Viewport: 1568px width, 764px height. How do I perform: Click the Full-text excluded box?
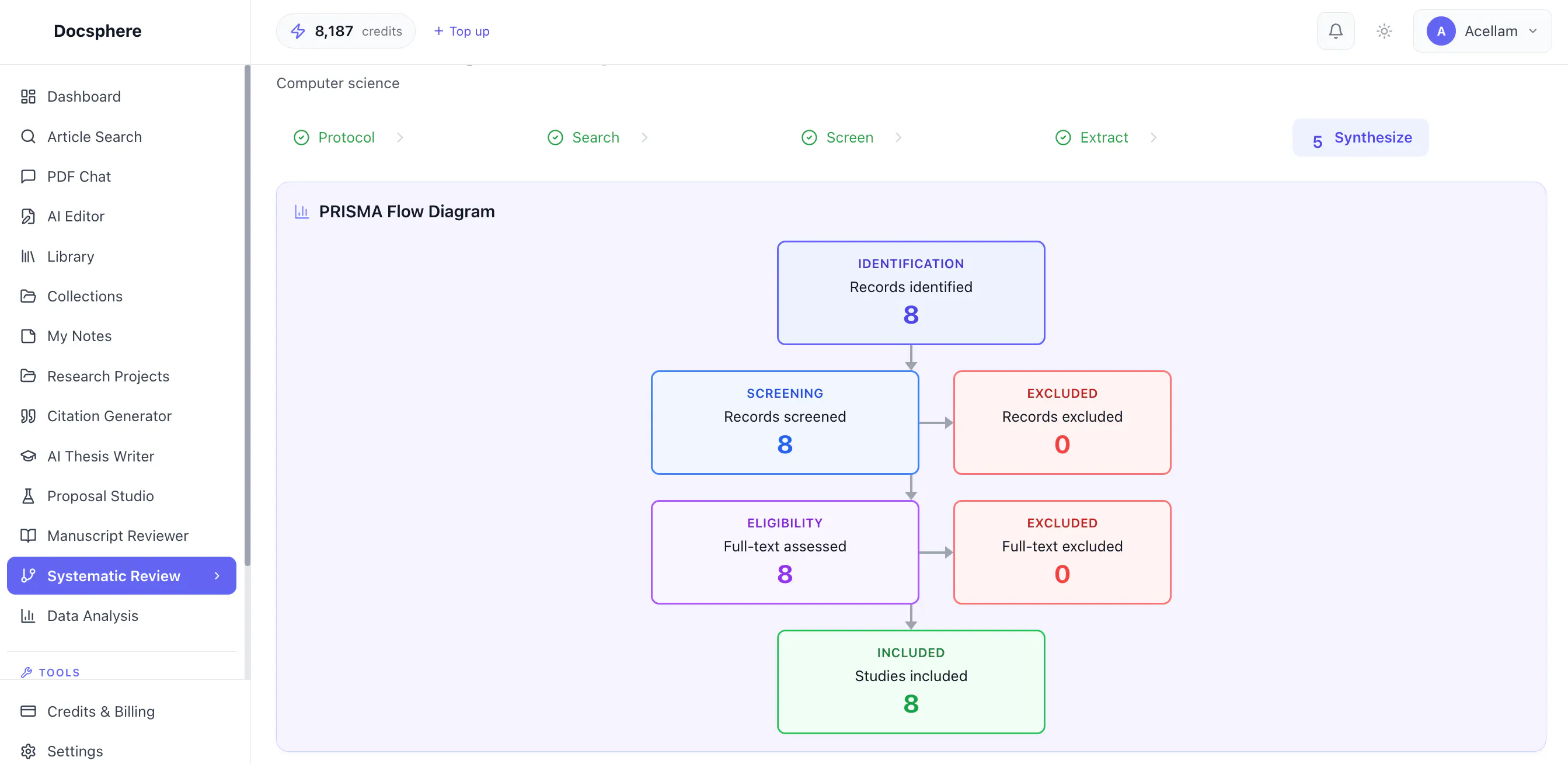1062,553
